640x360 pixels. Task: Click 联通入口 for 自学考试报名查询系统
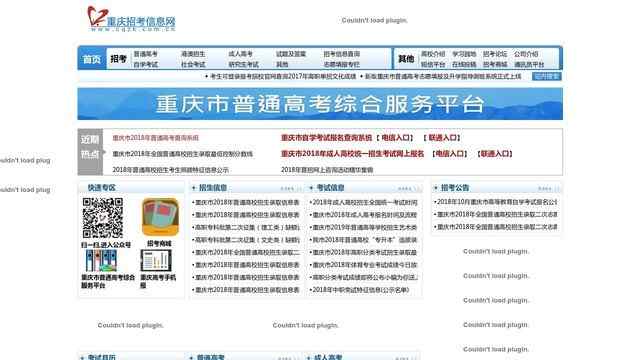click(442, 138)
